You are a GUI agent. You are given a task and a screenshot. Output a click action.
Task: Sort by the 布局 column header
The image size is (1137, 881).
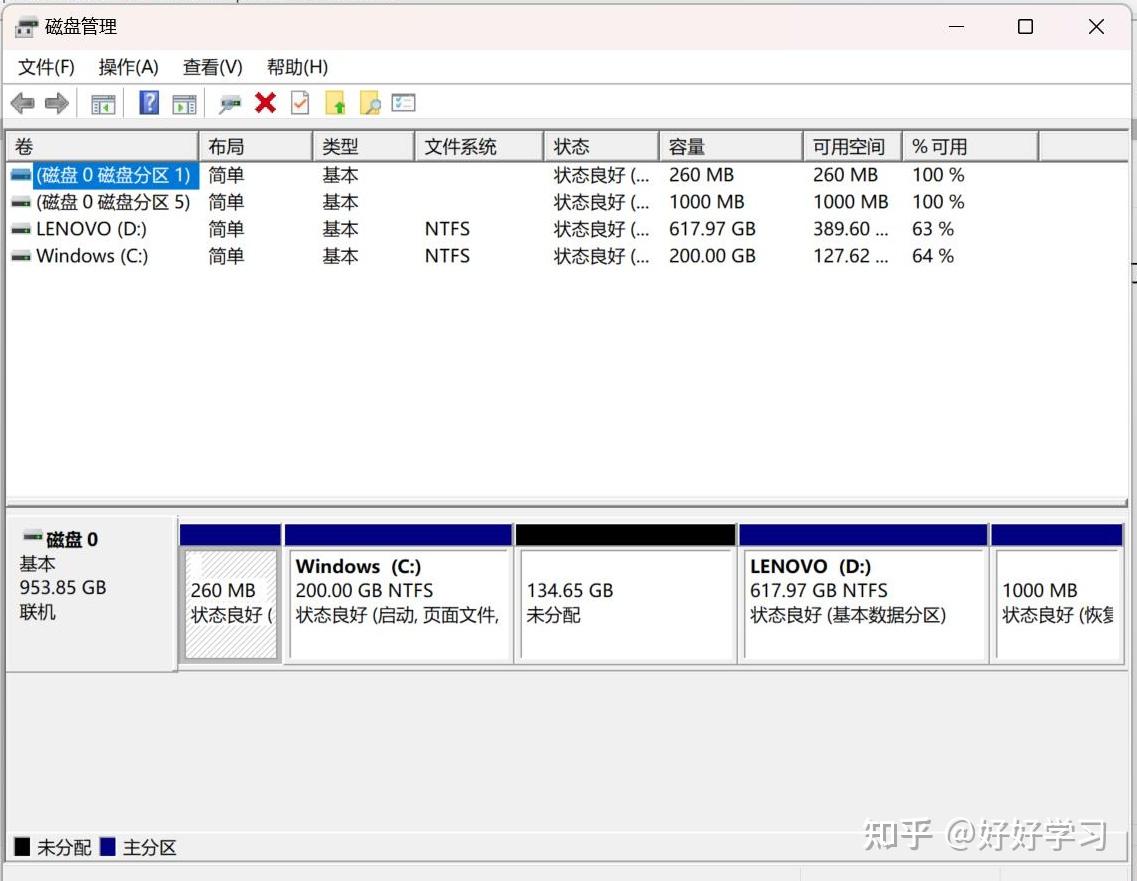[x=255, y=146]
